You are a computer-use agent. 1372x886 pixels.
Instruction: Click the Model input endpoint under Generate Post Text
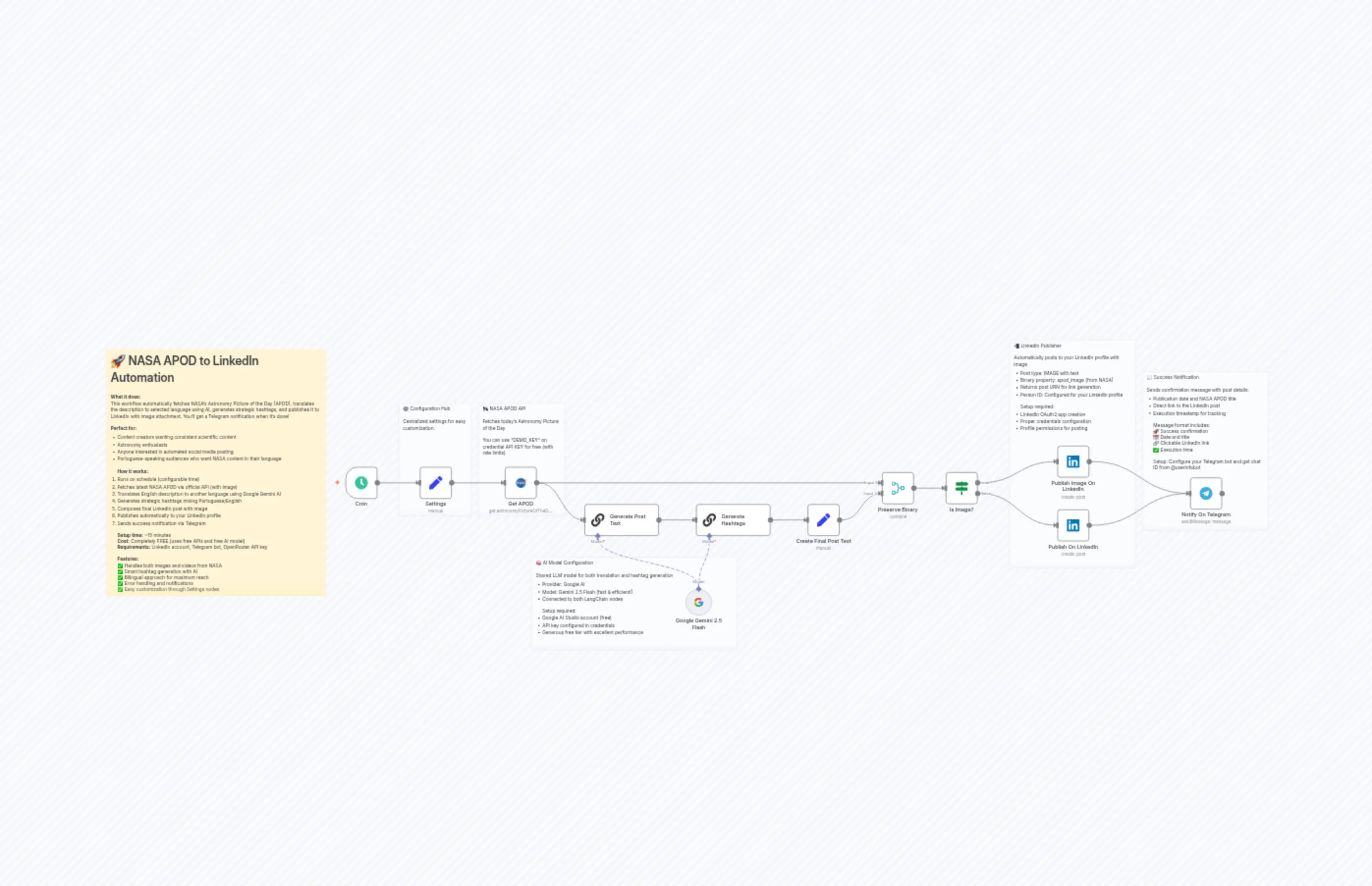(598, 536)
